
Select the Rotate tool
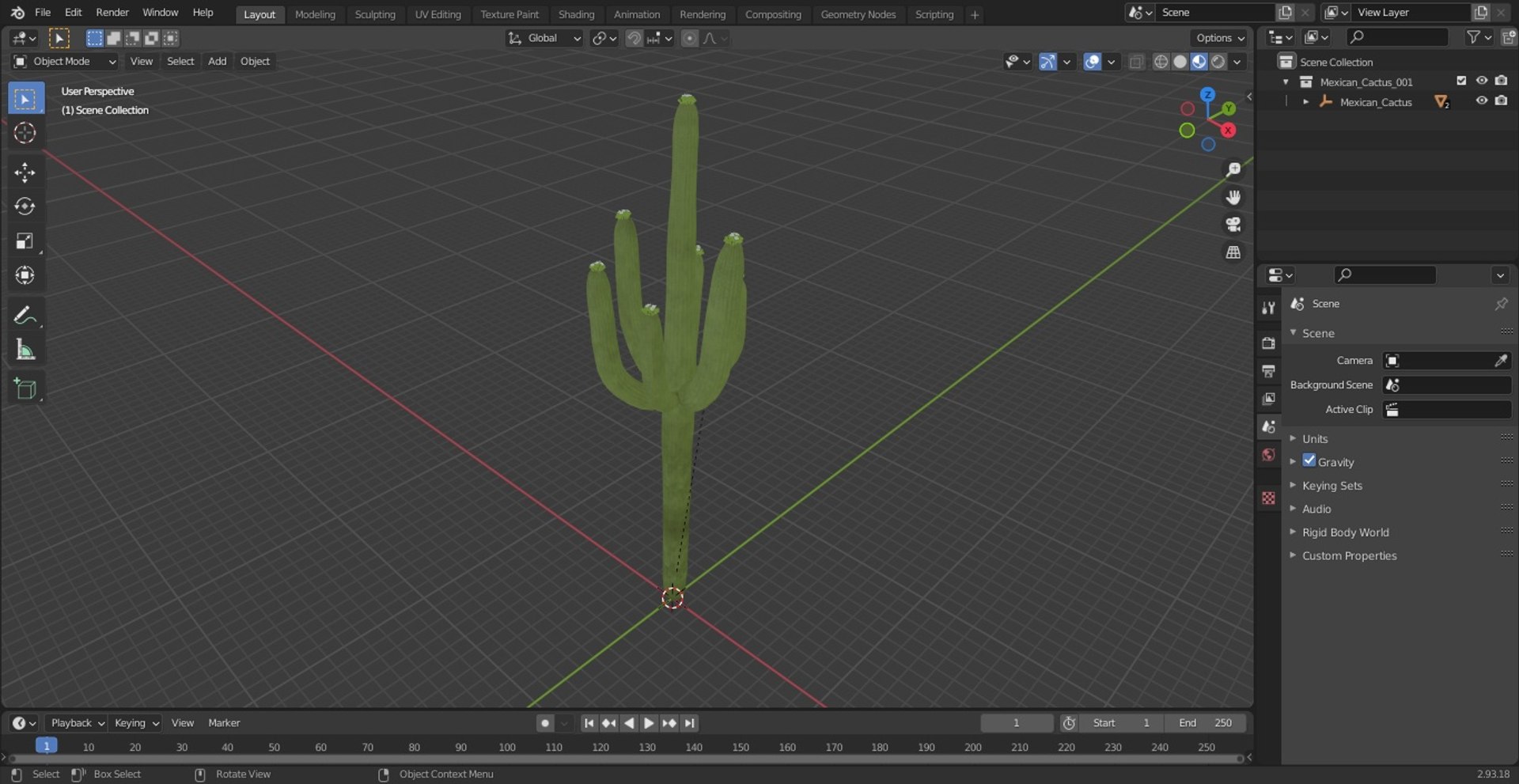pos(25,206)
